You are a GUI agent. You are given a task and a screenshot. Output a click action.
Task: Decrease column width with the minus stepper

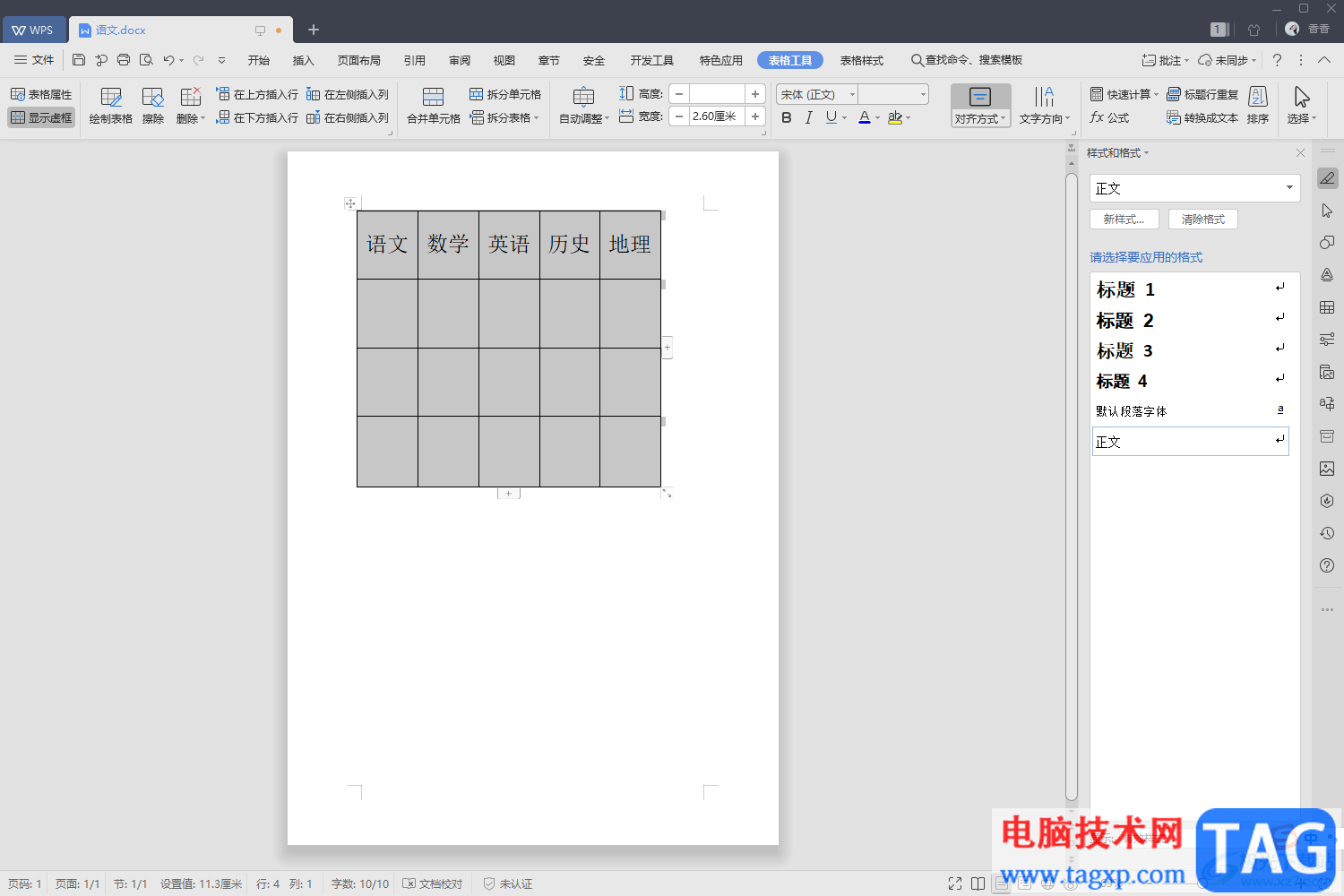pos(679,116)
